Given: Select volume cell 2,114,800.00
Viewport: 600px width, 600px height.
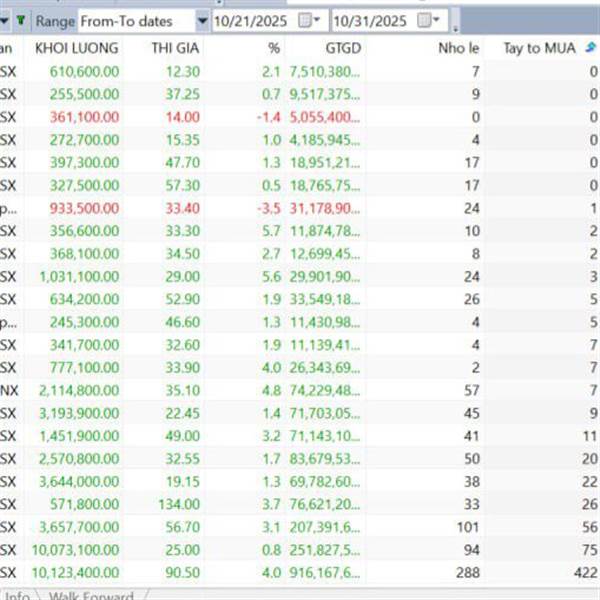Looking at the screenshot, I should click(x=79, y=390).
